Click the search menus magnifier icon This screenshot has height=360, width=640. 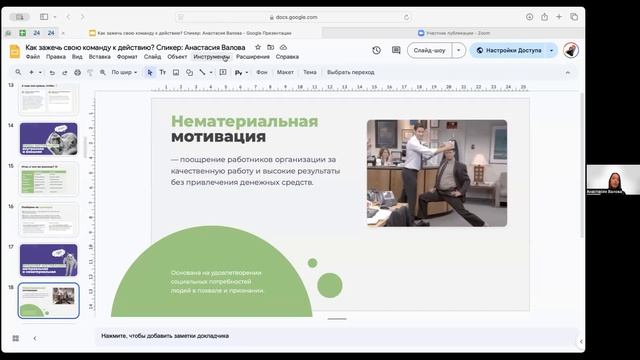click(x=18, y=72)
